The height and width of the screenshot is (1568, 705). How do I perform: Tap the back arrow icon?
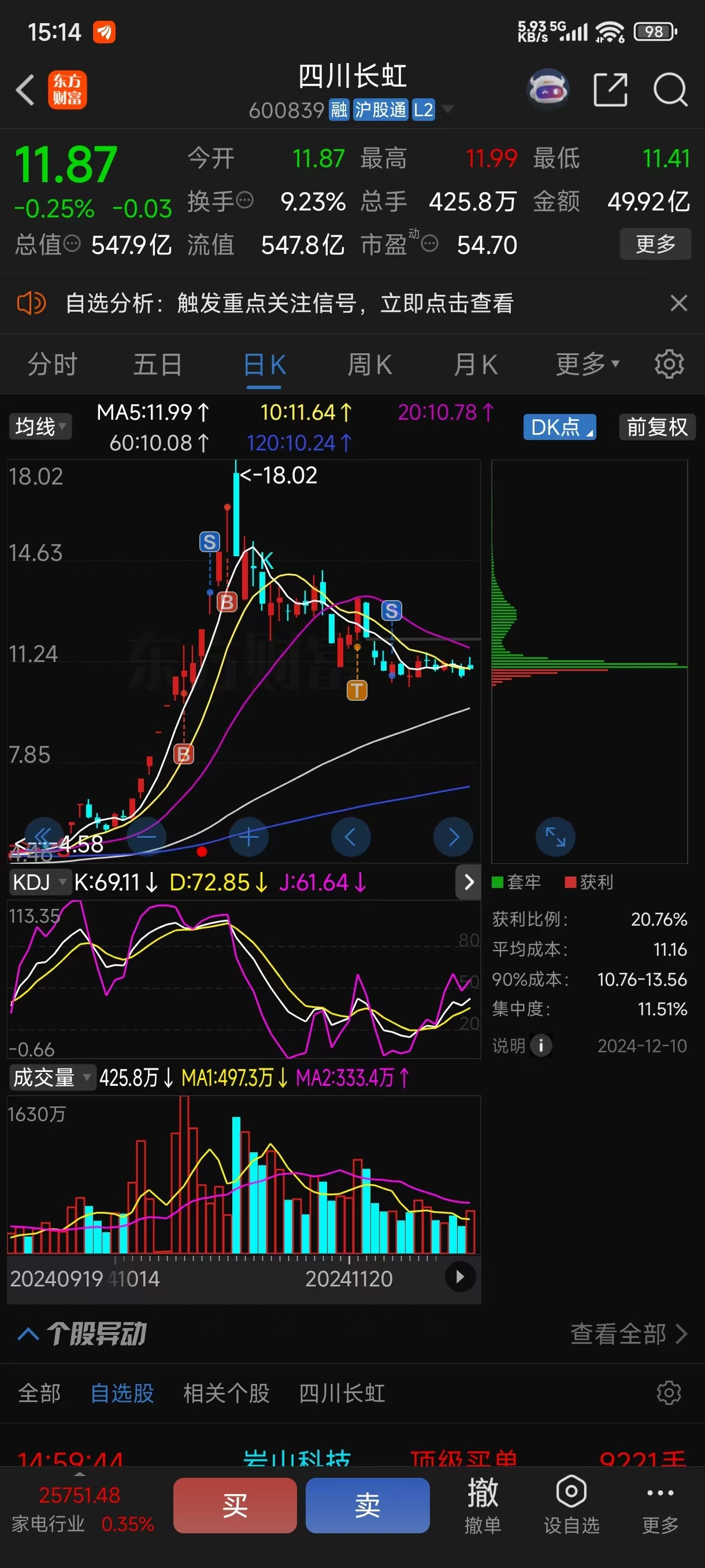point(25,90)
